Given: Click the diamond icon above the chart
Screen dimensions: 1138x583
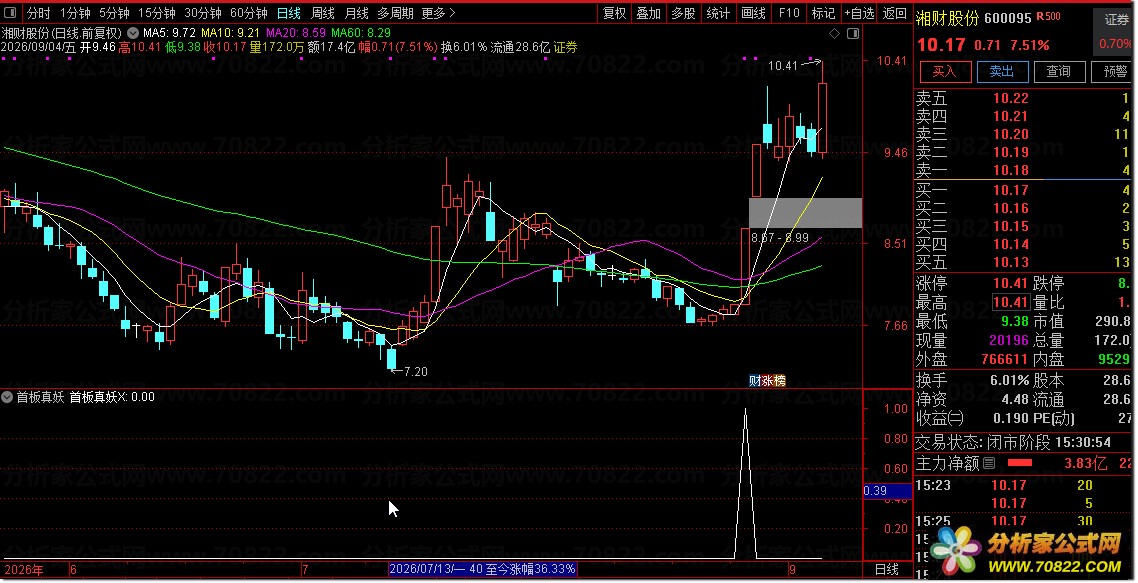Looking at the screenshot, I should pyautogui.click(x=835, y=33).
